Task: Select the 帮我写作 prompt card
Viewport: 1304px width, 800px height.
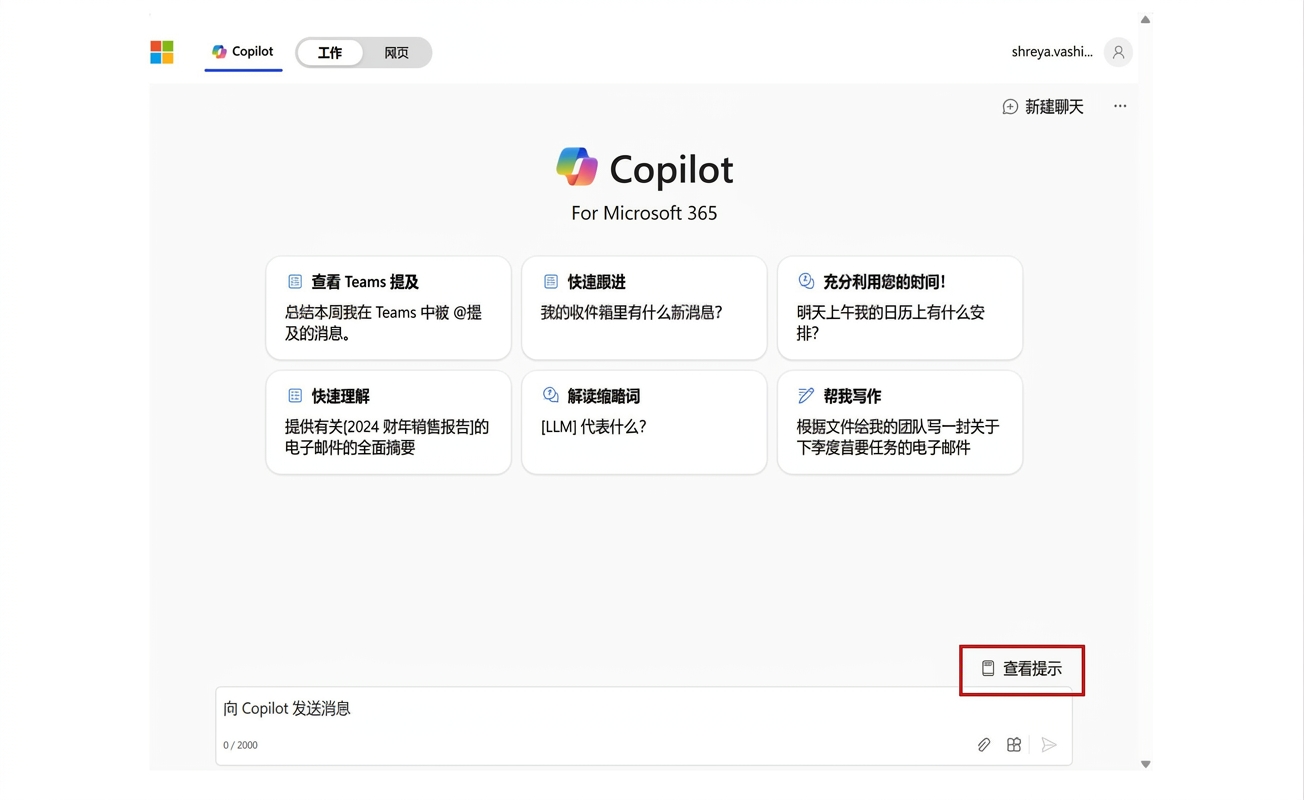Action: click(x=900, y=422)
